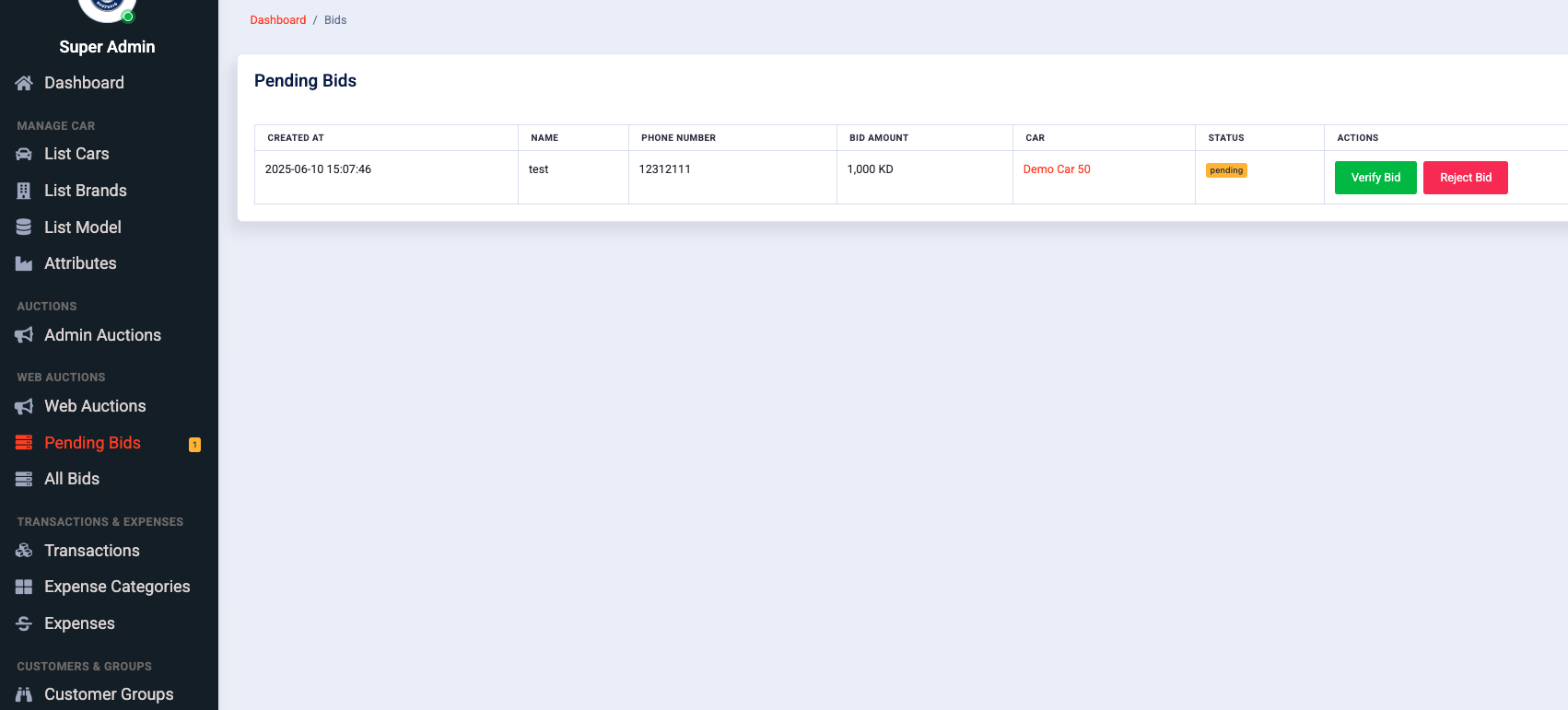Click the Pending Bids count badge

point(194,445)
